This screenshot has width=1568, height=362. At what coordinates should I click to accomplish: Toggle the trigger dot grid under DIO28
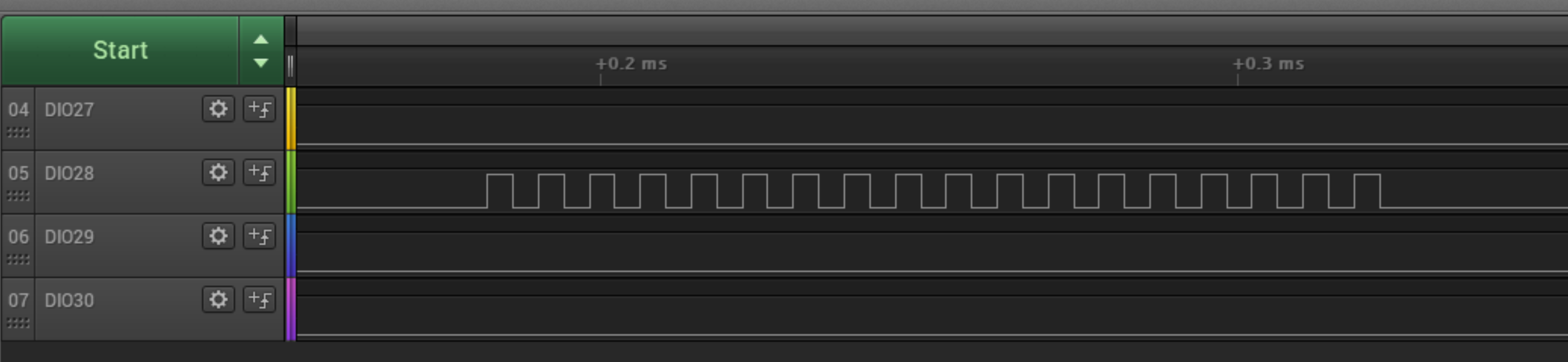point(18,197)
